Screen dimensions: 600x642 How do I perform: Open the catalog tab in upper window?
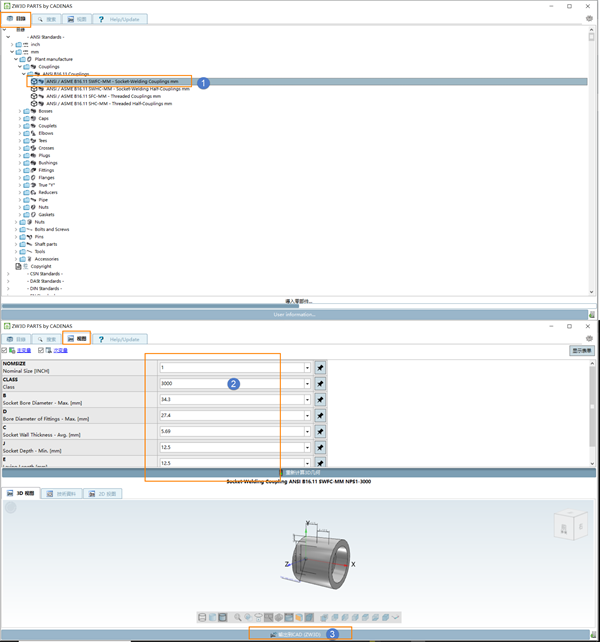[x=16, y=19]
